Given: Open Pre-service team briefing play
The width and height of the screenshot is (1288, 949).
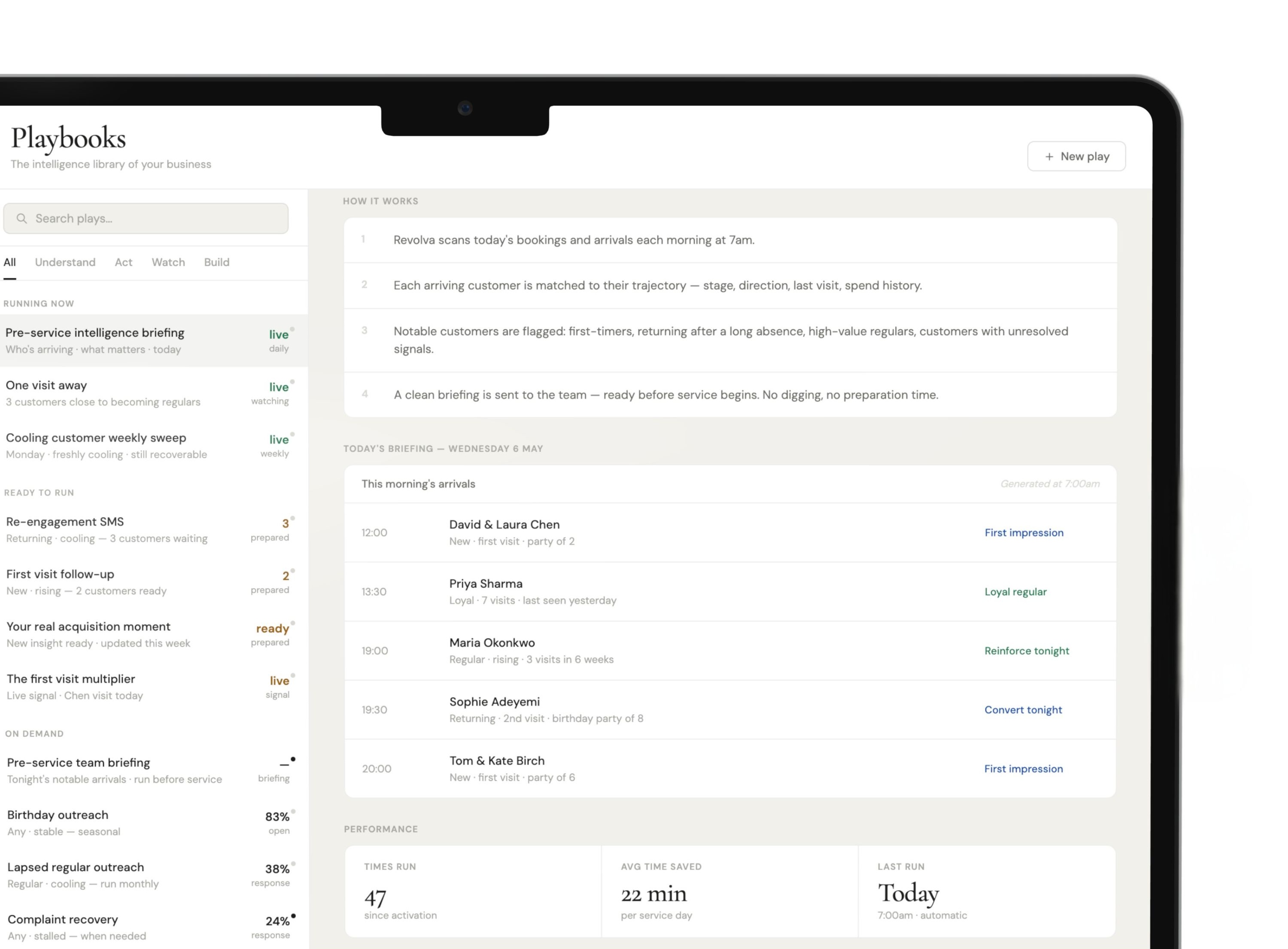Looking at the screenshot, I should [x=153, y=770].
